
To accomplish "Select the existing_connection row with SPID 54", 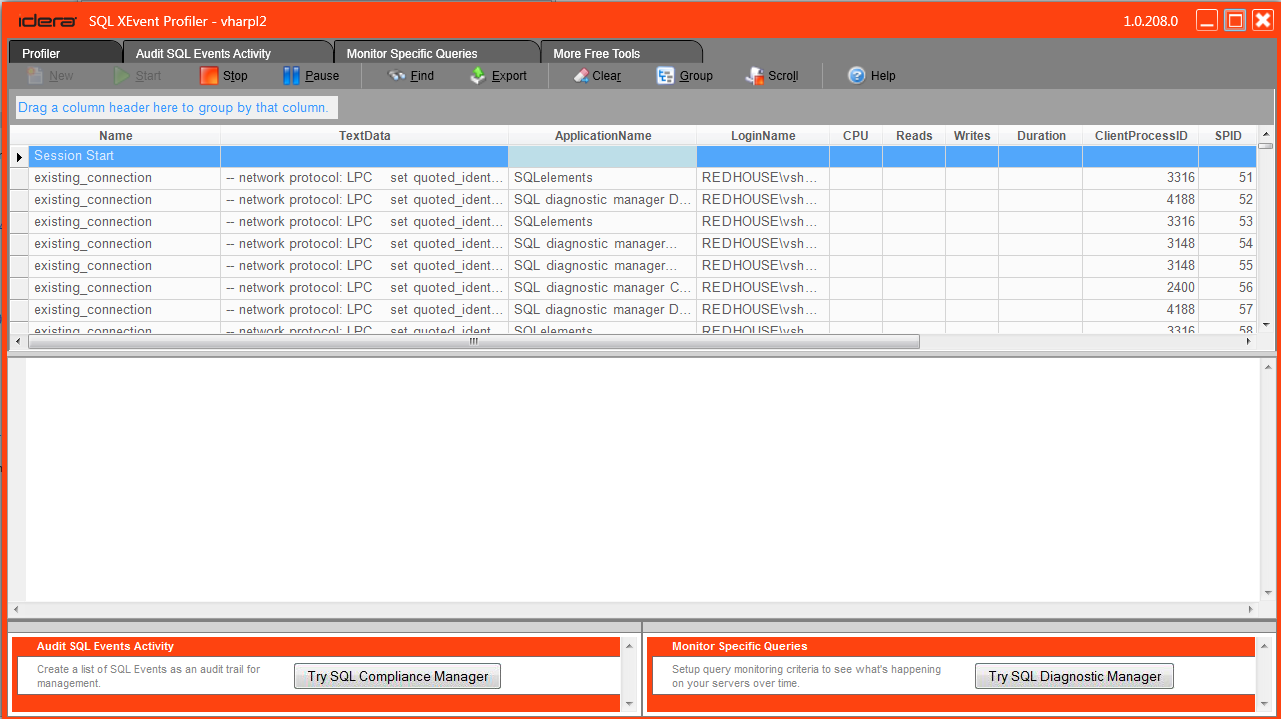I will point(633,244).
